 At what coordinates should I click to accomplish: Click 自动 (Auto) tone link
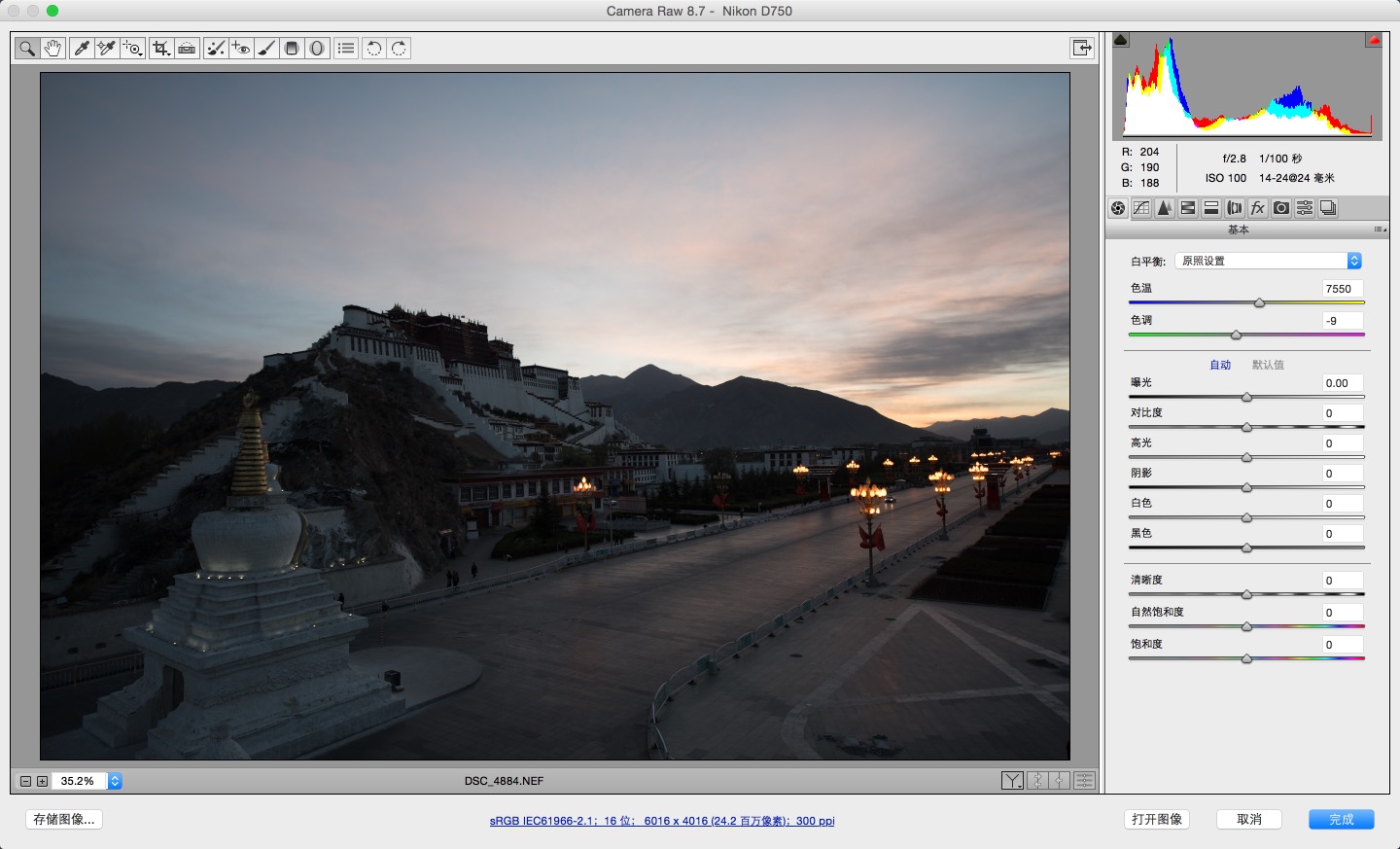[1220, 365]
